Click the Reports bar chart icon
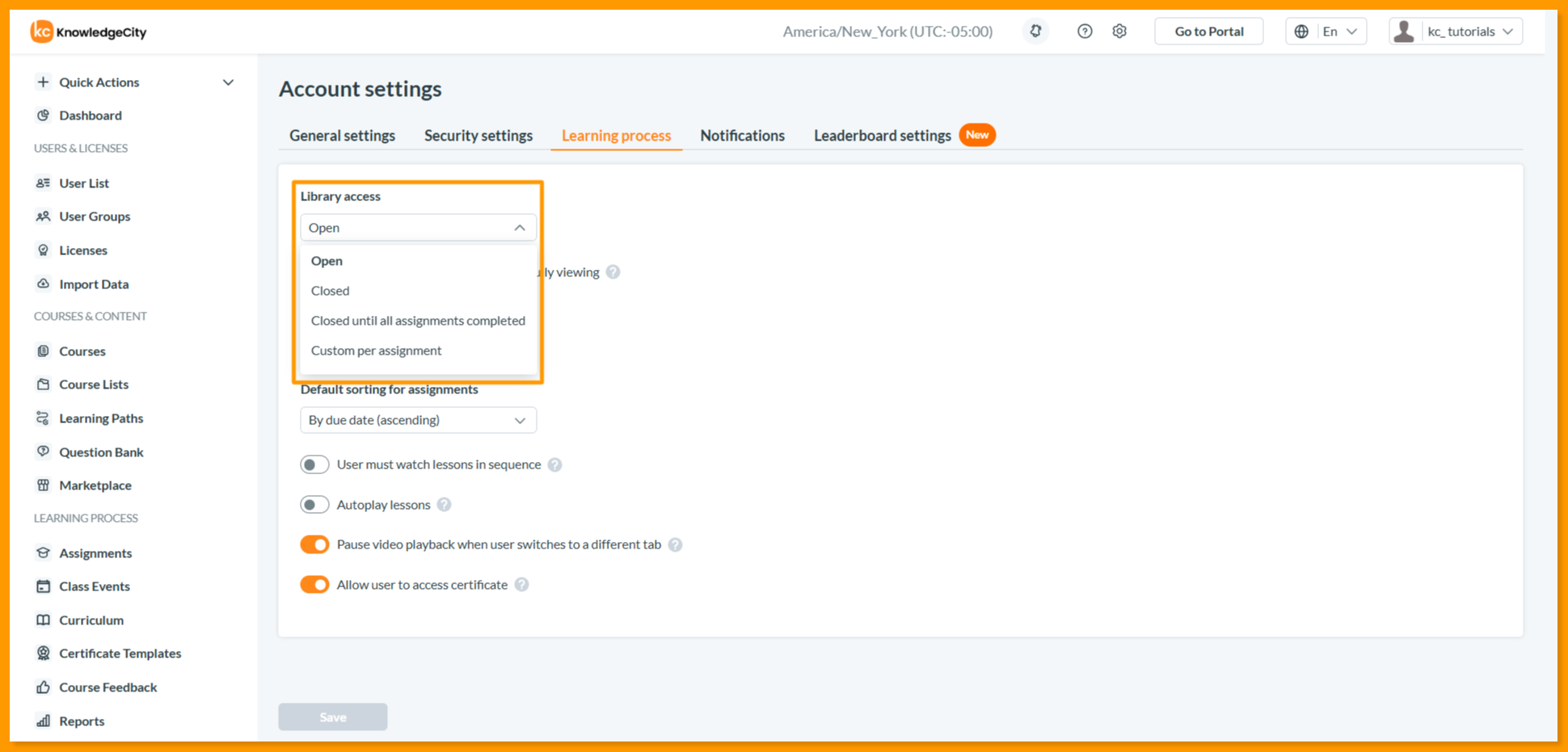The image size is (1568, 752). pos(44,721)
